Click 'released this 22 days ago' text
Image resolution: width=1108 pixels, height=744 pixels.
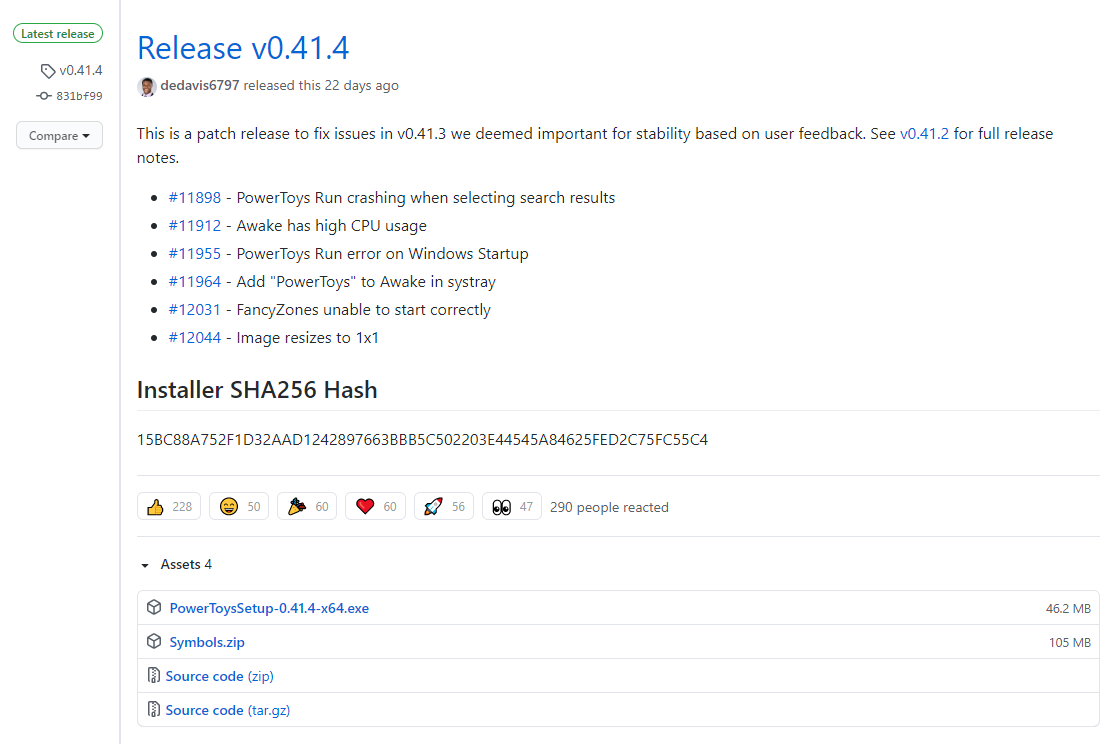321,85
